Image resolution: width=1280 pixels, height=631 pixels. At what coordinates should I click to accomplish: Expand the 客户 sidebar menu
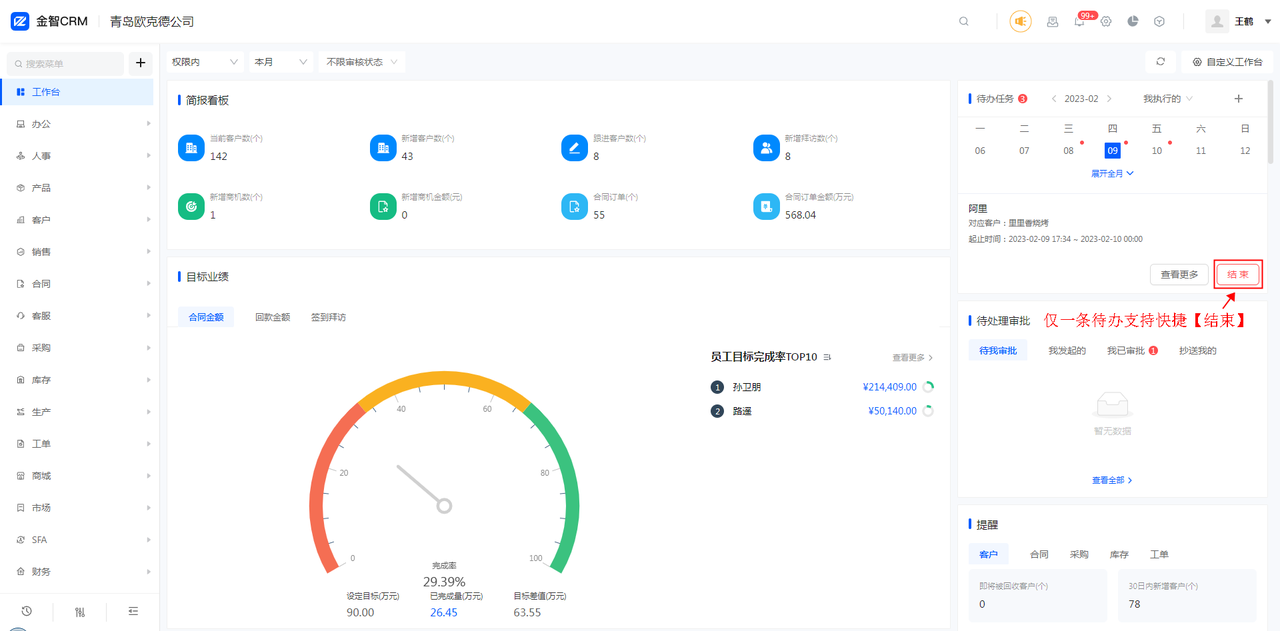80,220
